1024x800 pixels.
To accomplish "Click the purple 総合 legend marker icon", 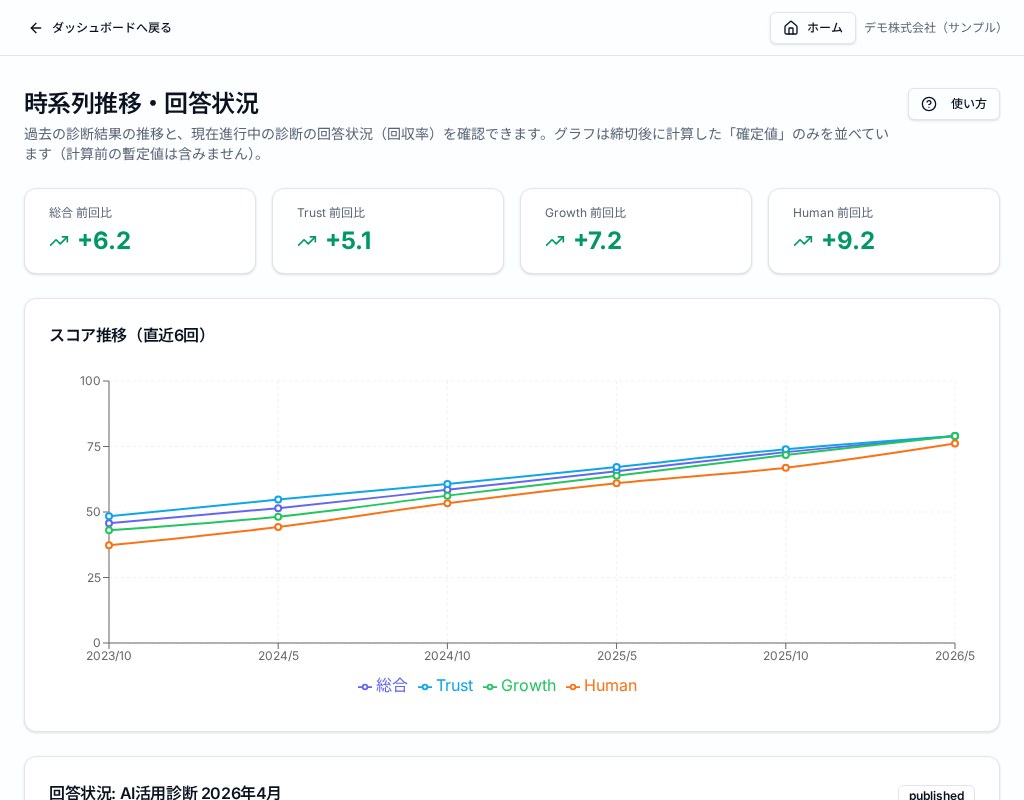I will point(365,687).
